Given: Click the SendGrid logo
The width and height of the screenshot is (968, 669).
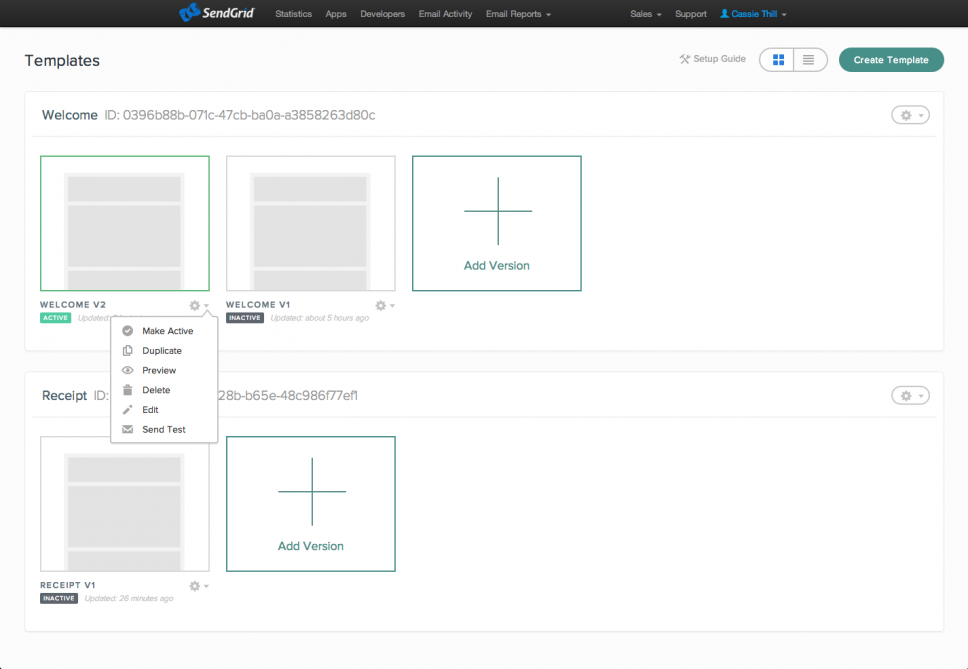Looking at the screenshot, I should pos(216,13).
